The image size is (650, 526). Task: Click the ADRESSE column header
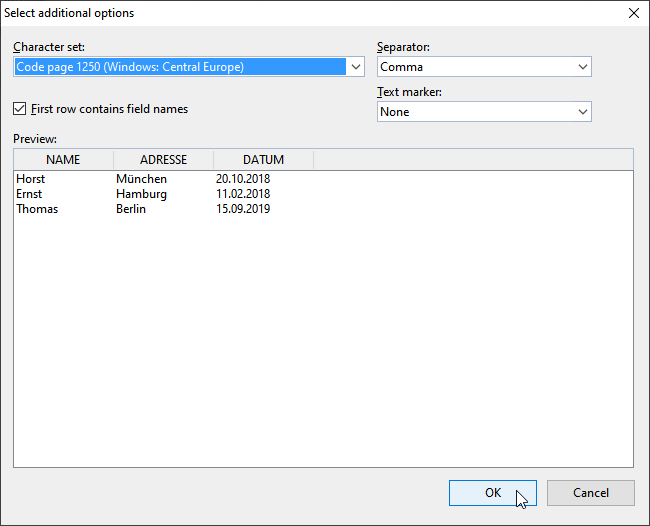click(163, 160)
